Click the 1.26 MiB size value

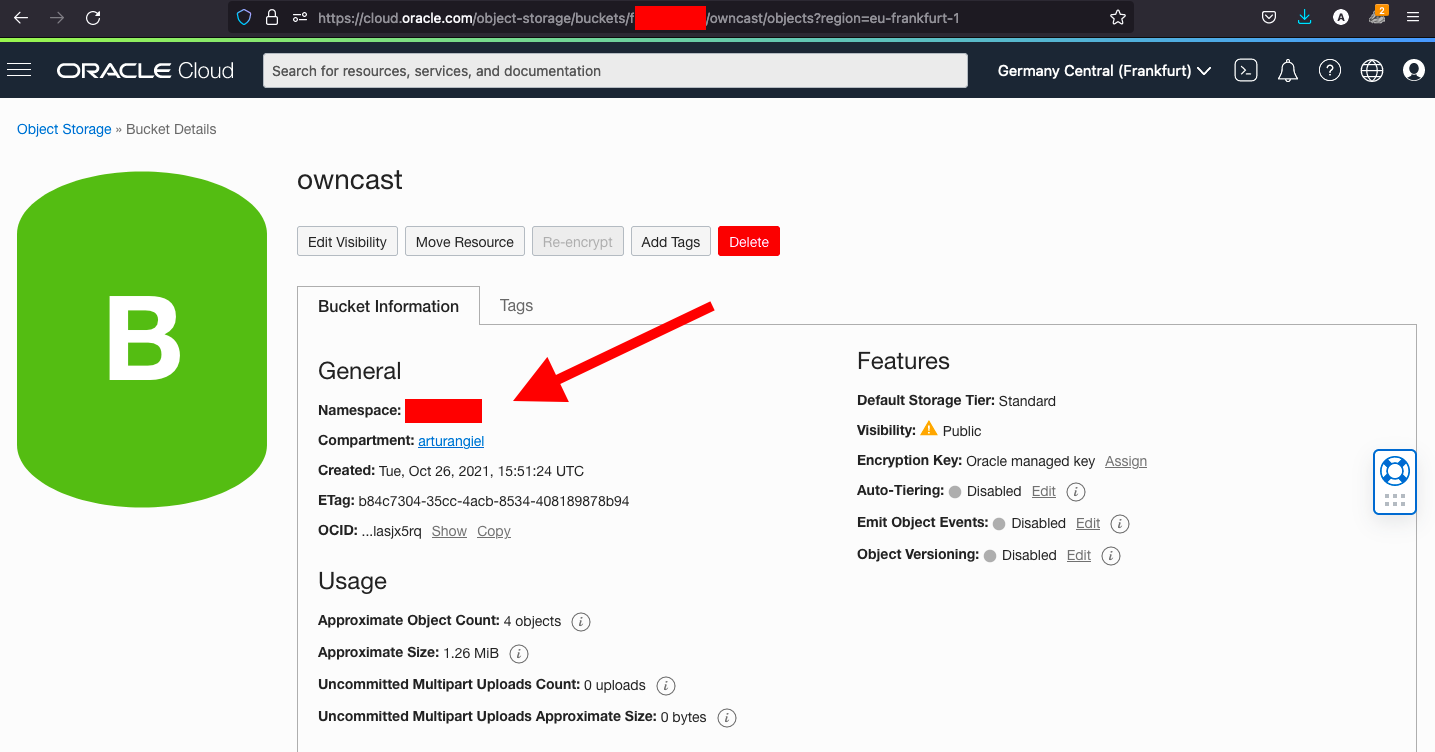click(x=471, y=653)
